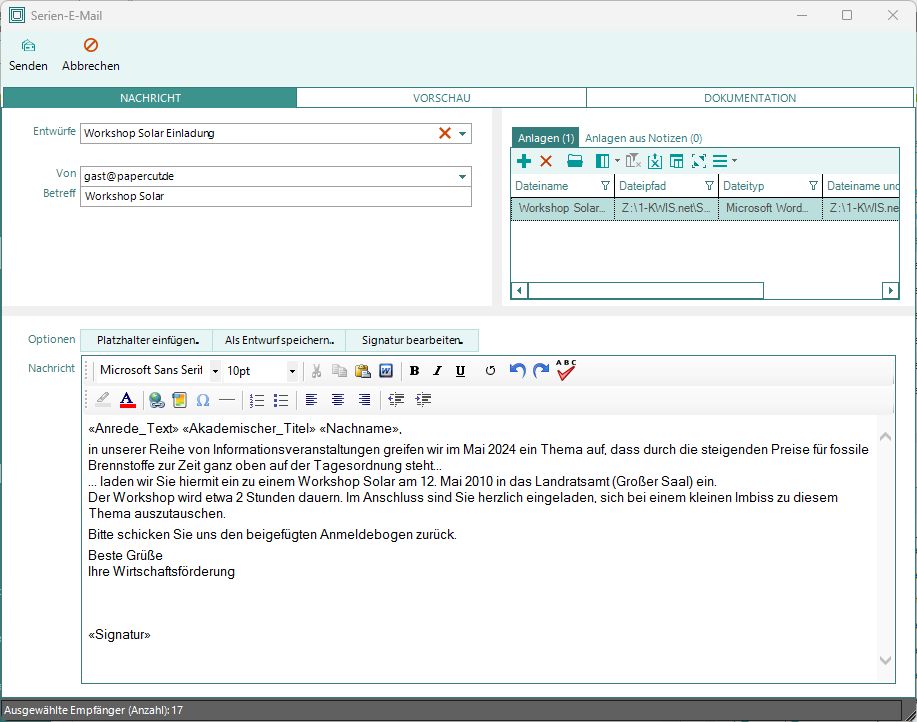Select the Anlagen (1) tab
Screen dimensions: 917x722
pyautogui.click(x=546, y=138)
